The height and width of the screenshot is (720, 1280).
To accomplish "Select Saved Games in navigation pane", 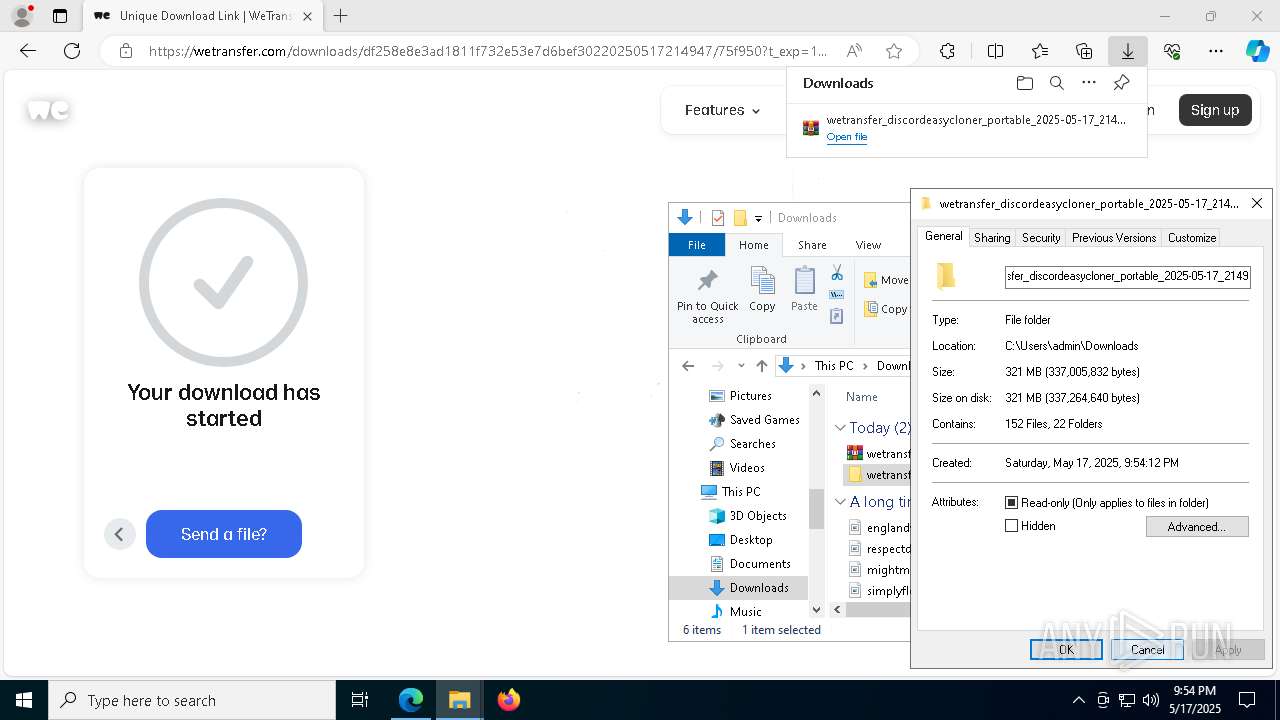I will coord(764,420).
